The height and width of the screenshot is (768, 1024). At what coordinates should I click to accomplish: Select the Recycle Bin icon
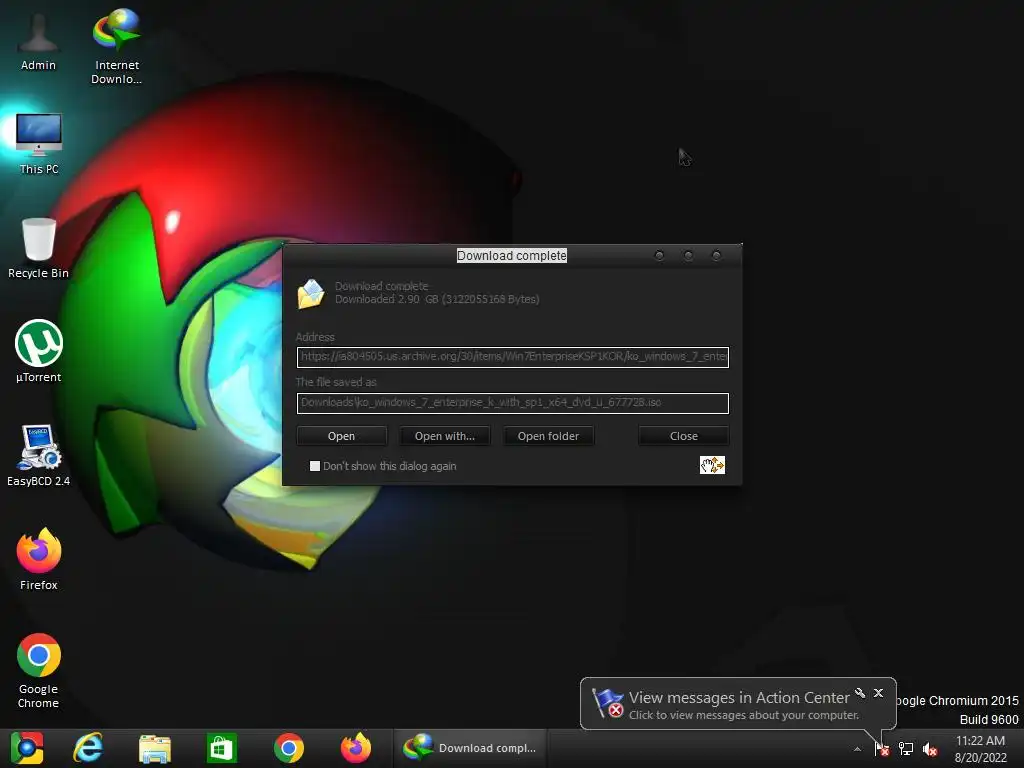tap(39, 248)
